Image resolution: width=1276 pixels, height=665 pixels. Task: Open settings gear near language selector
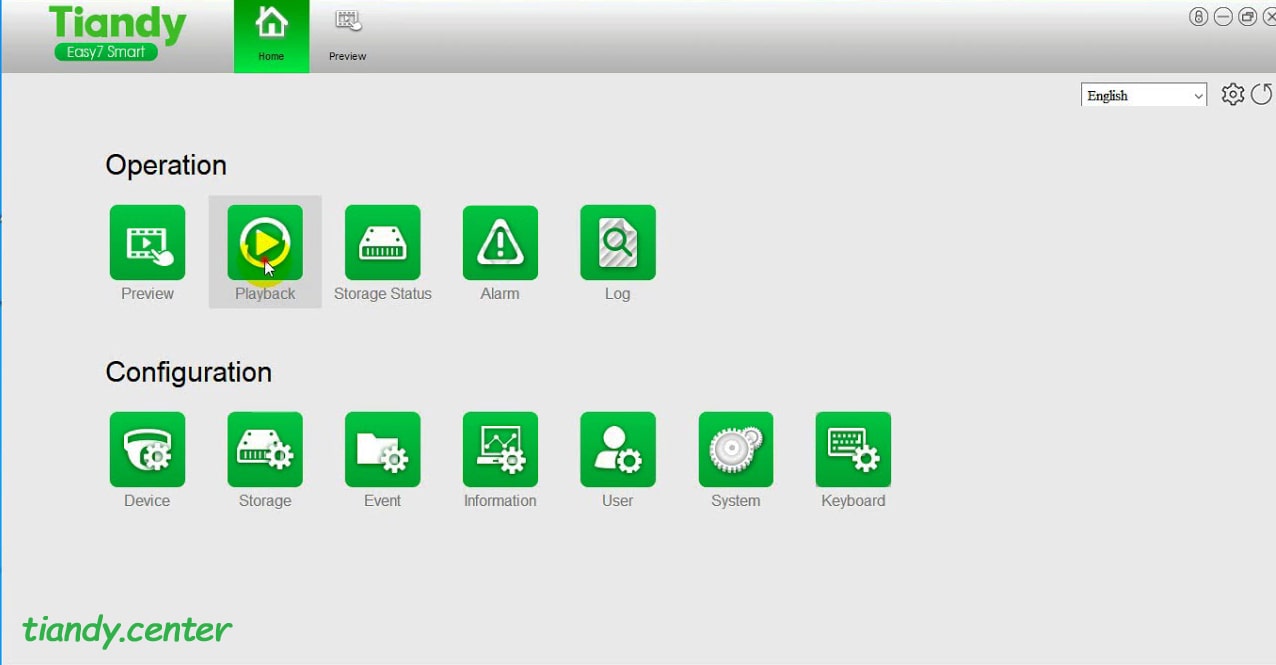pos(1233,94)
